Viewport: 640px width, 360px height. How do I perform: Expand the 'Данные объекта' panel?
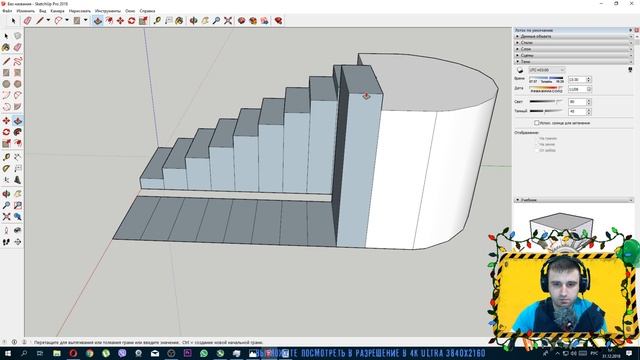[573, 36]
